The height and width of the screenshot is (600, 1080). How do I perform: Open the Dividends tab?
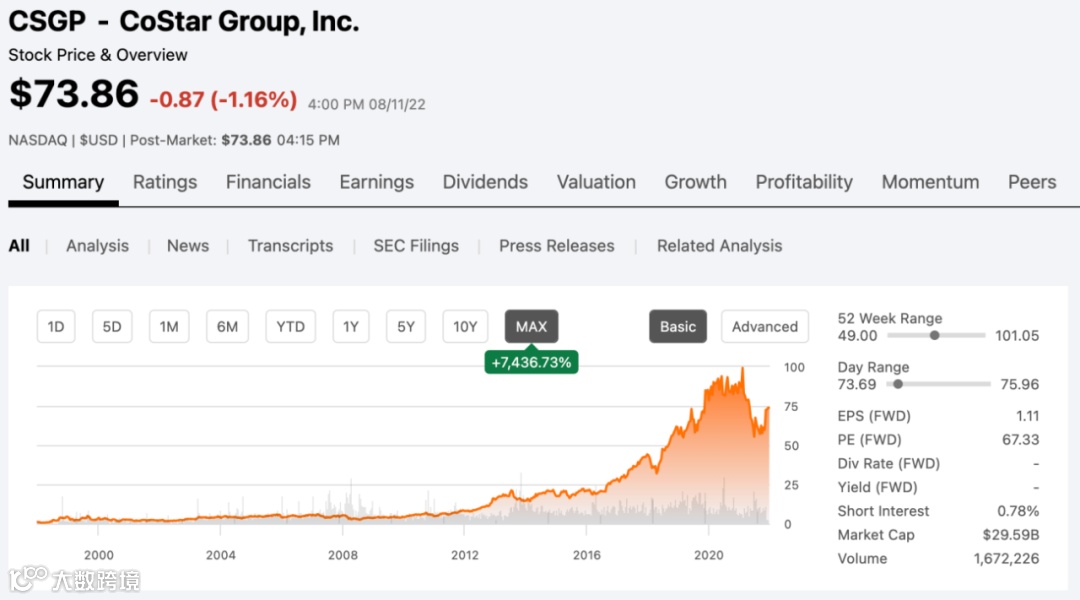click(x=485, y=182)
